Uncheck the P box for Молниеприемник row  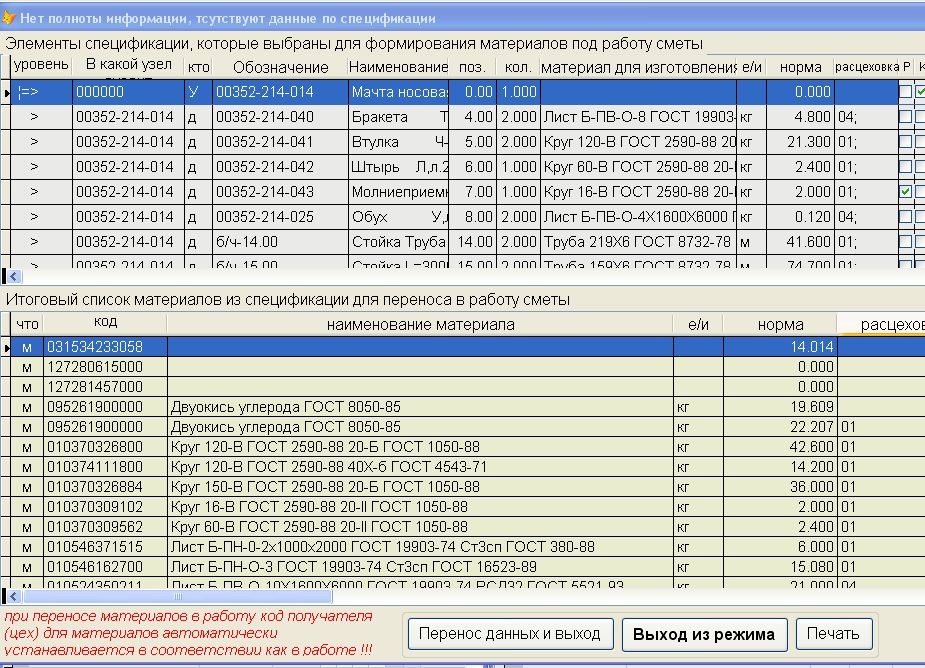pyautogui.click(x=905, y=191)
